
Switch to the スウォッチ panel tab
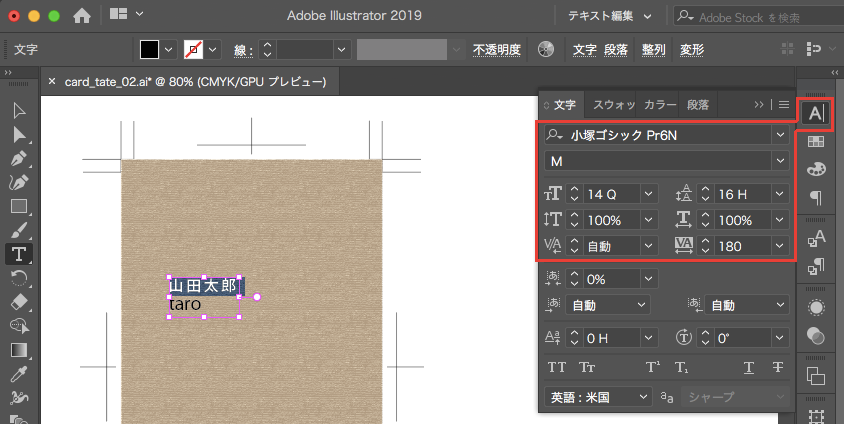coord(613,104)
